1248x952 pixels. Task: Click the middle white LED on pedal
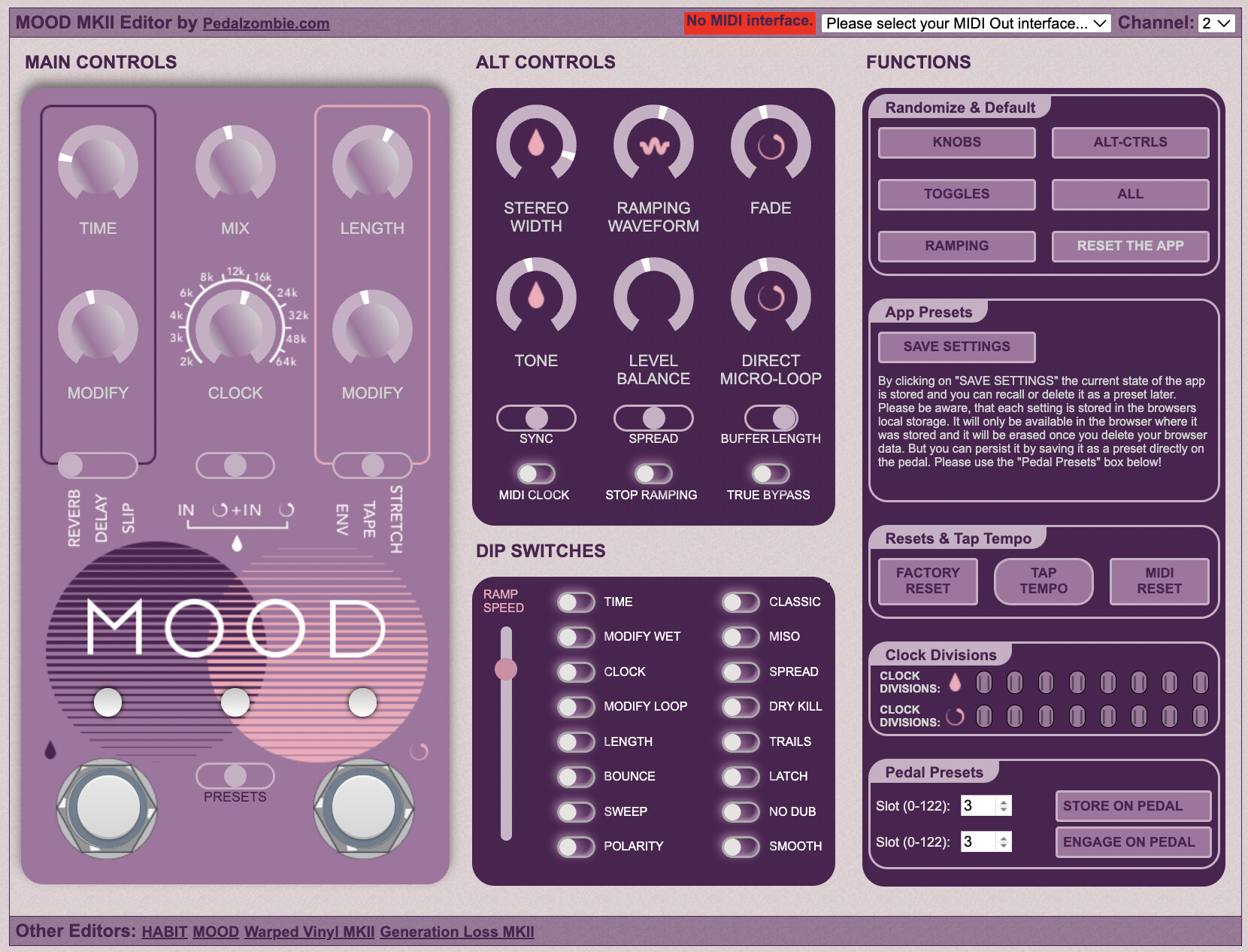[x=235, y=702]
